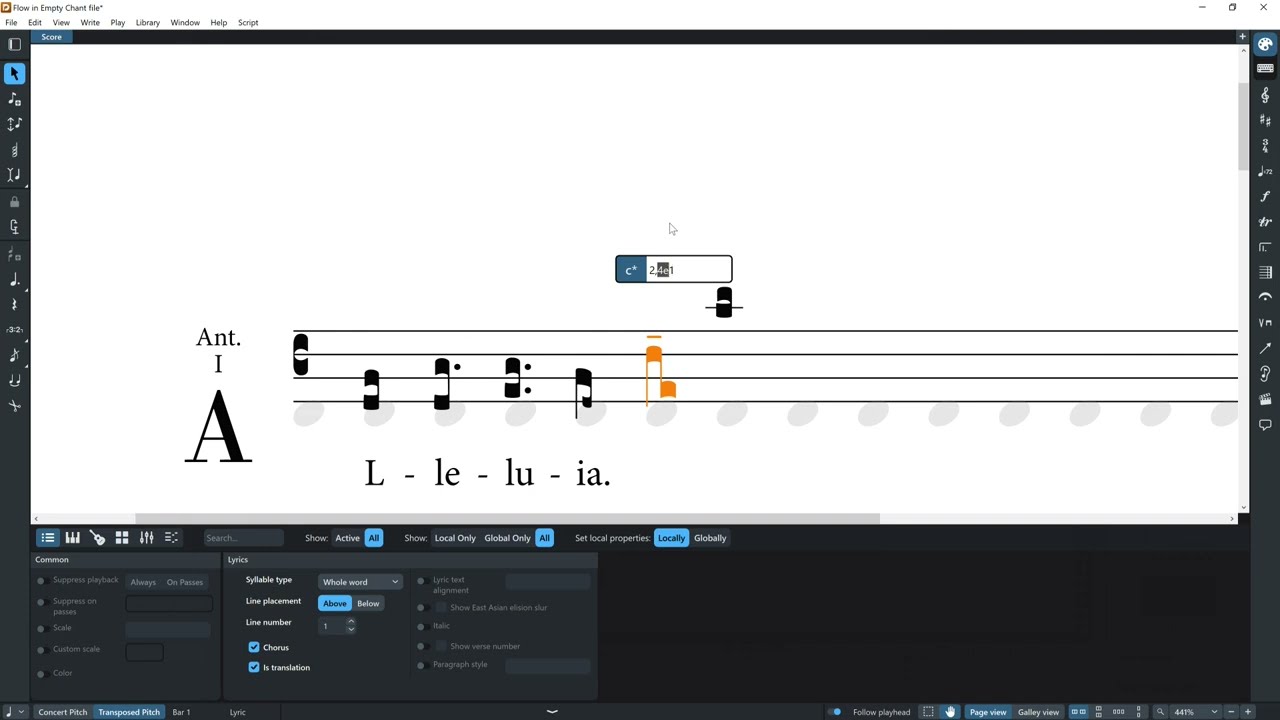
Task: Select the dotted notes tool
Action: coord(14,280)
